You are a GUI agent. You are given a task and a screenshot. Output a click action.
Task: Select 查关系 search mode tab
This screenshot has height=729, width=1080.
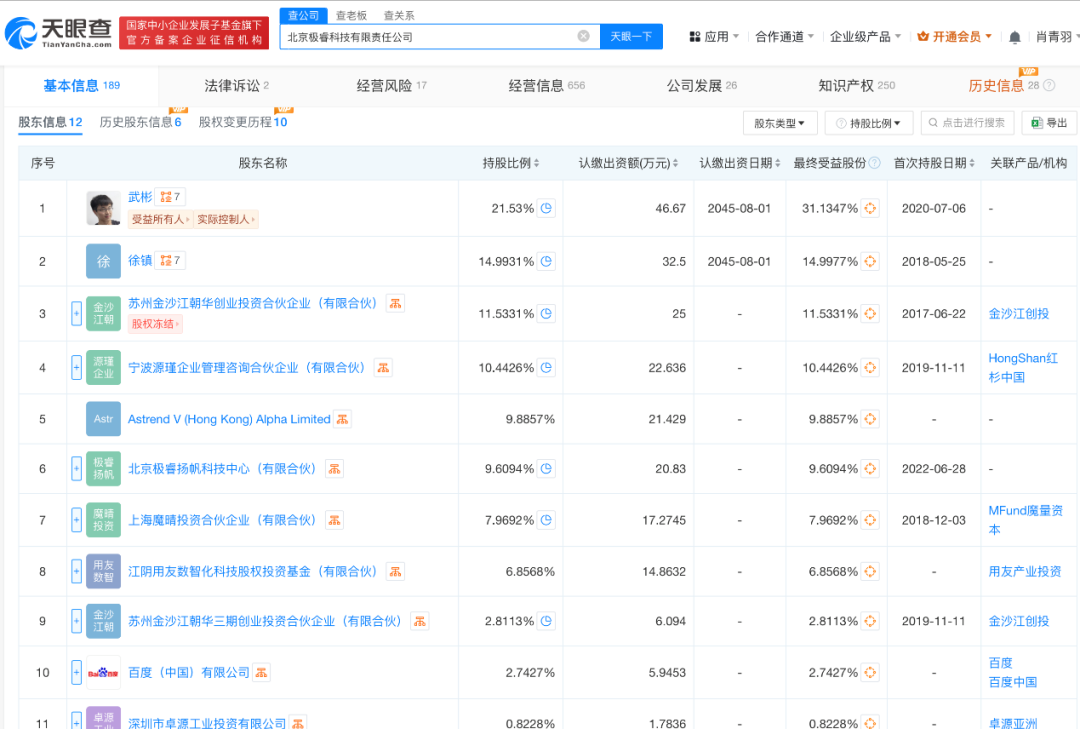point(399,15)
